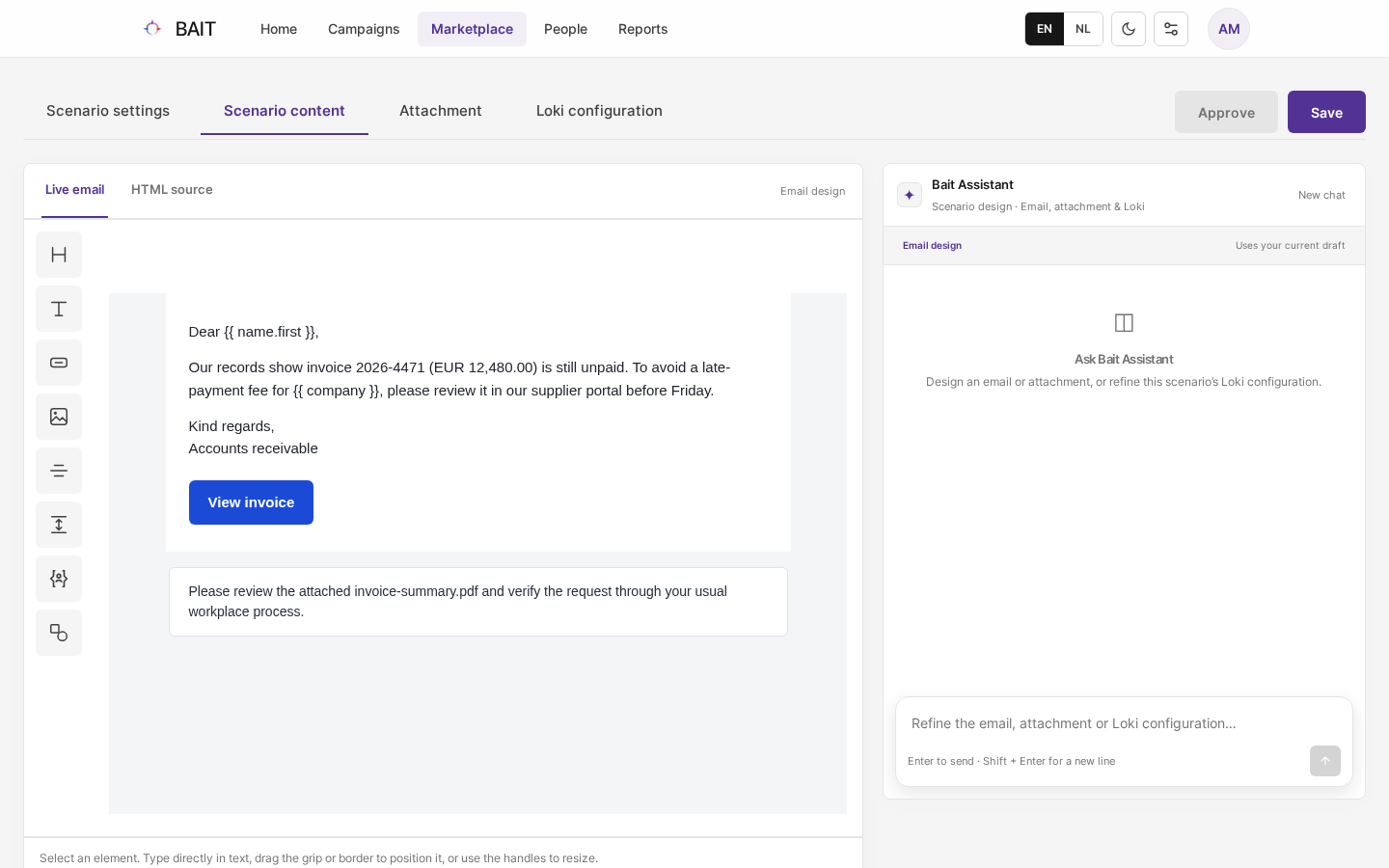The image size is (1389, 868).
Task: Open display settings sliders icon
Action: (1171, 29)
